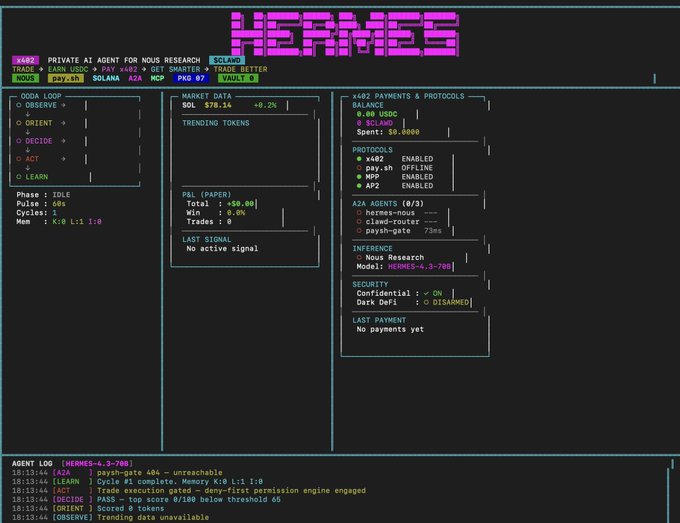Click the paysh-gate 73ms latency value
The height and width of the screenshot is (523, 680).
click(x=433, y=231)
